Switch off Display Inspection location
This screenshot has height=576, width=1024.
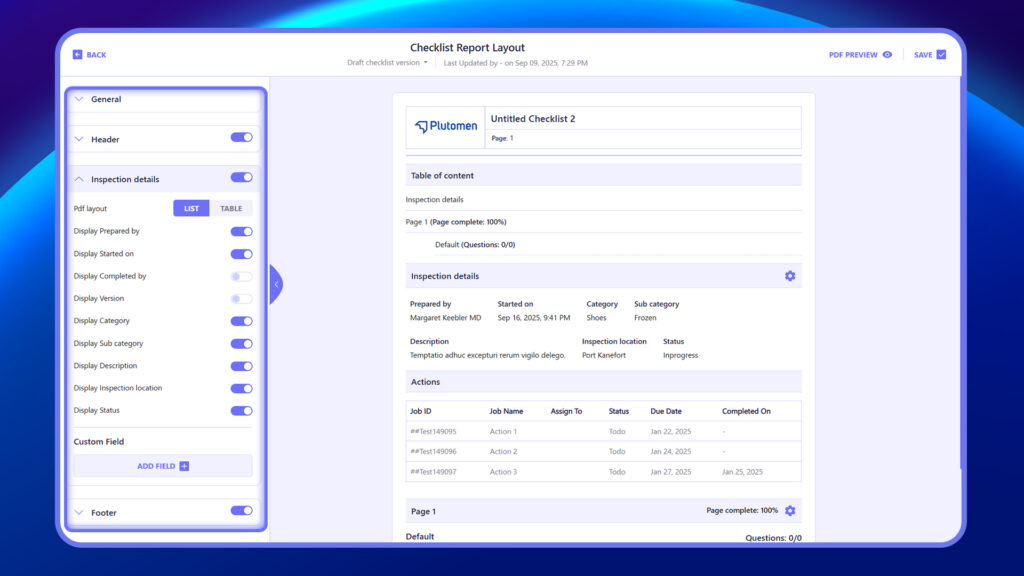pos(241,389)
